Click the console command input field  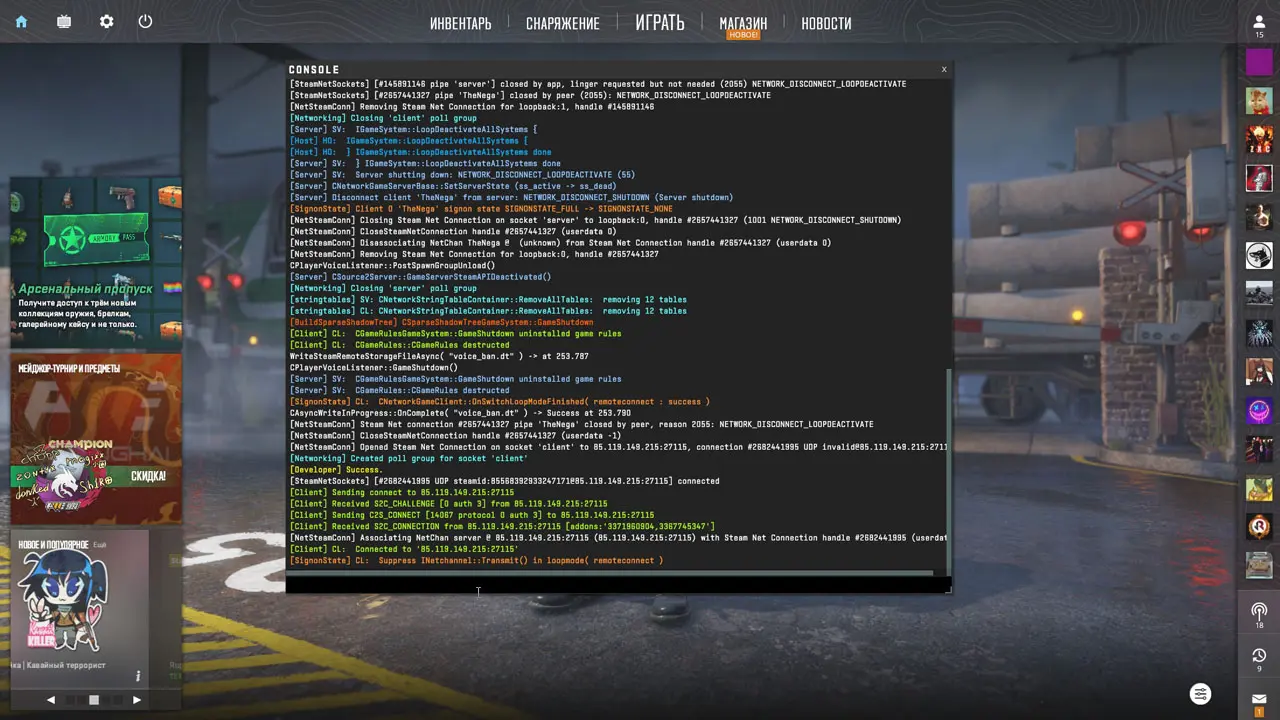(617, 585)
